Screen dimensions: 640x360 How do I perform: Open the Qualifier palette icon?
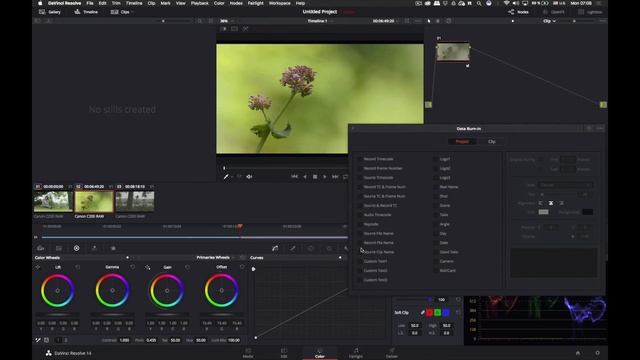pyautogui.click(x=293, y=248)
